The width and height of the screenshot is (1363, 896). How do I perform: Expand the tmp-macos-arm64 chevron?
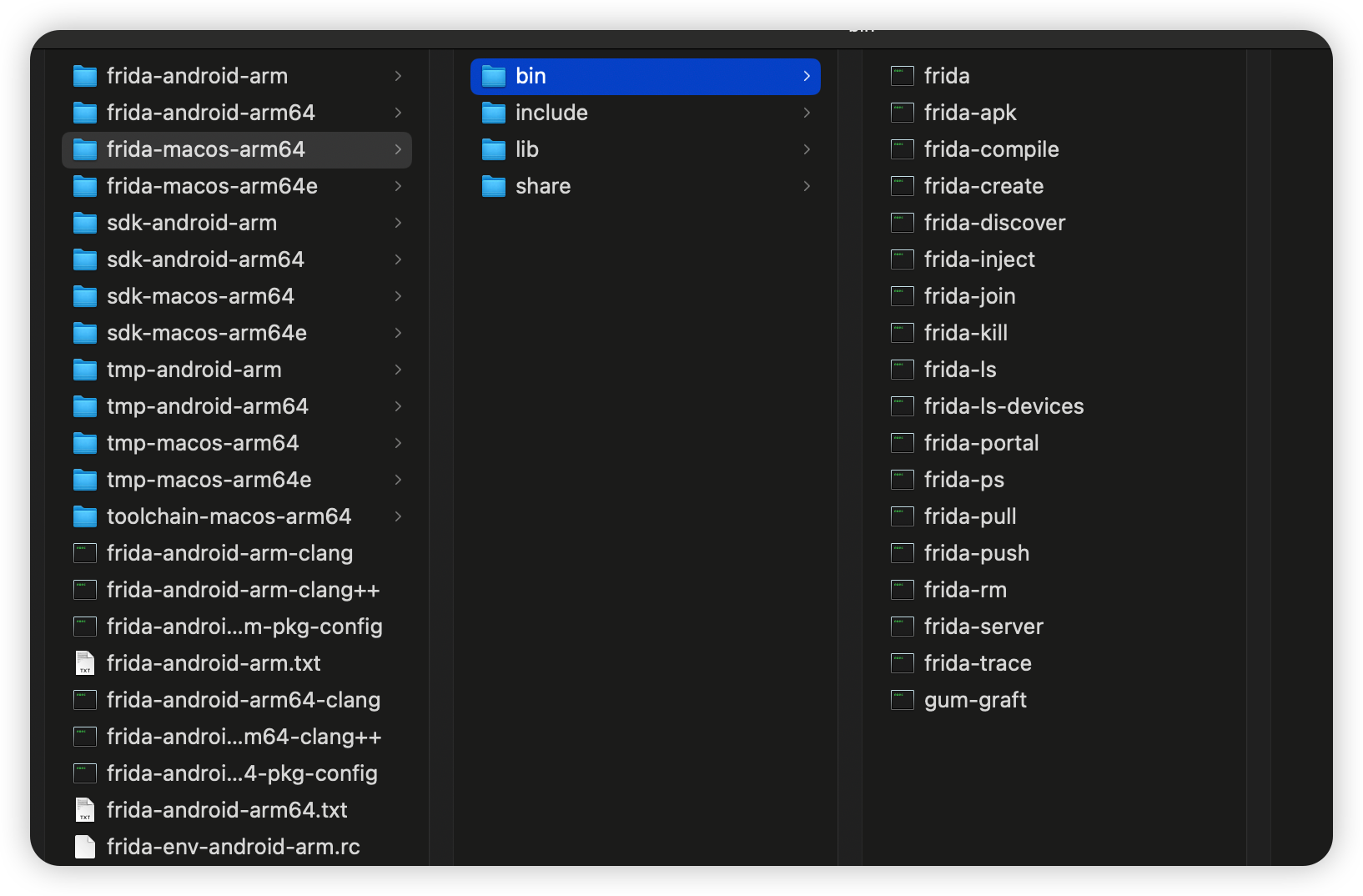click(398, 443)
